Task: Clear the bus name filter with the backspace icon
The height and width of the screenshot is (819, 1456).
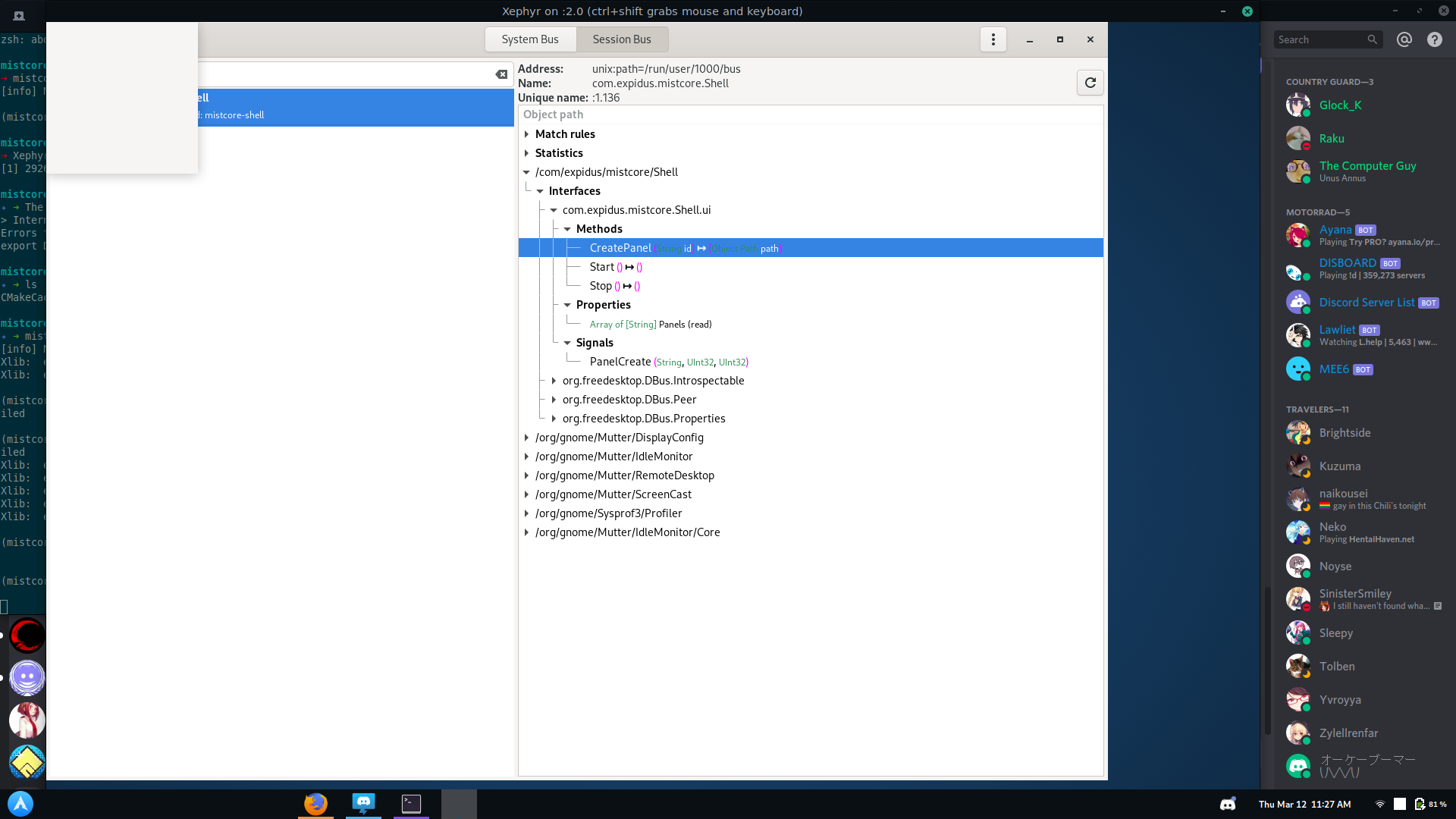Action: pos(501,74)
